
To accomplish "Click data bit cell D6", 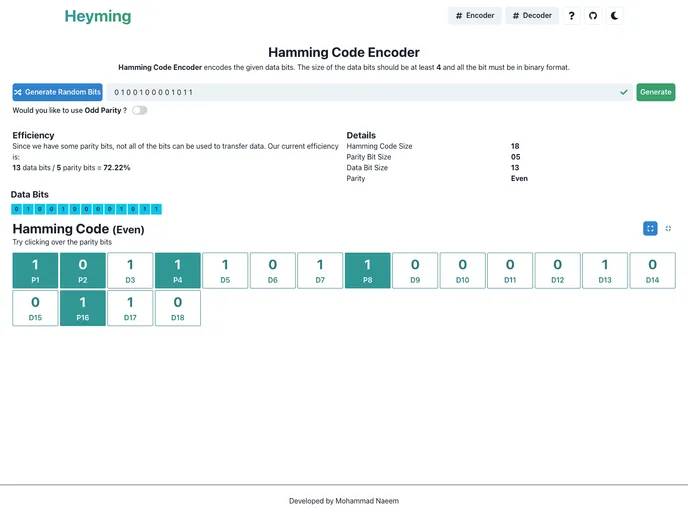I will tap(272, 270).
